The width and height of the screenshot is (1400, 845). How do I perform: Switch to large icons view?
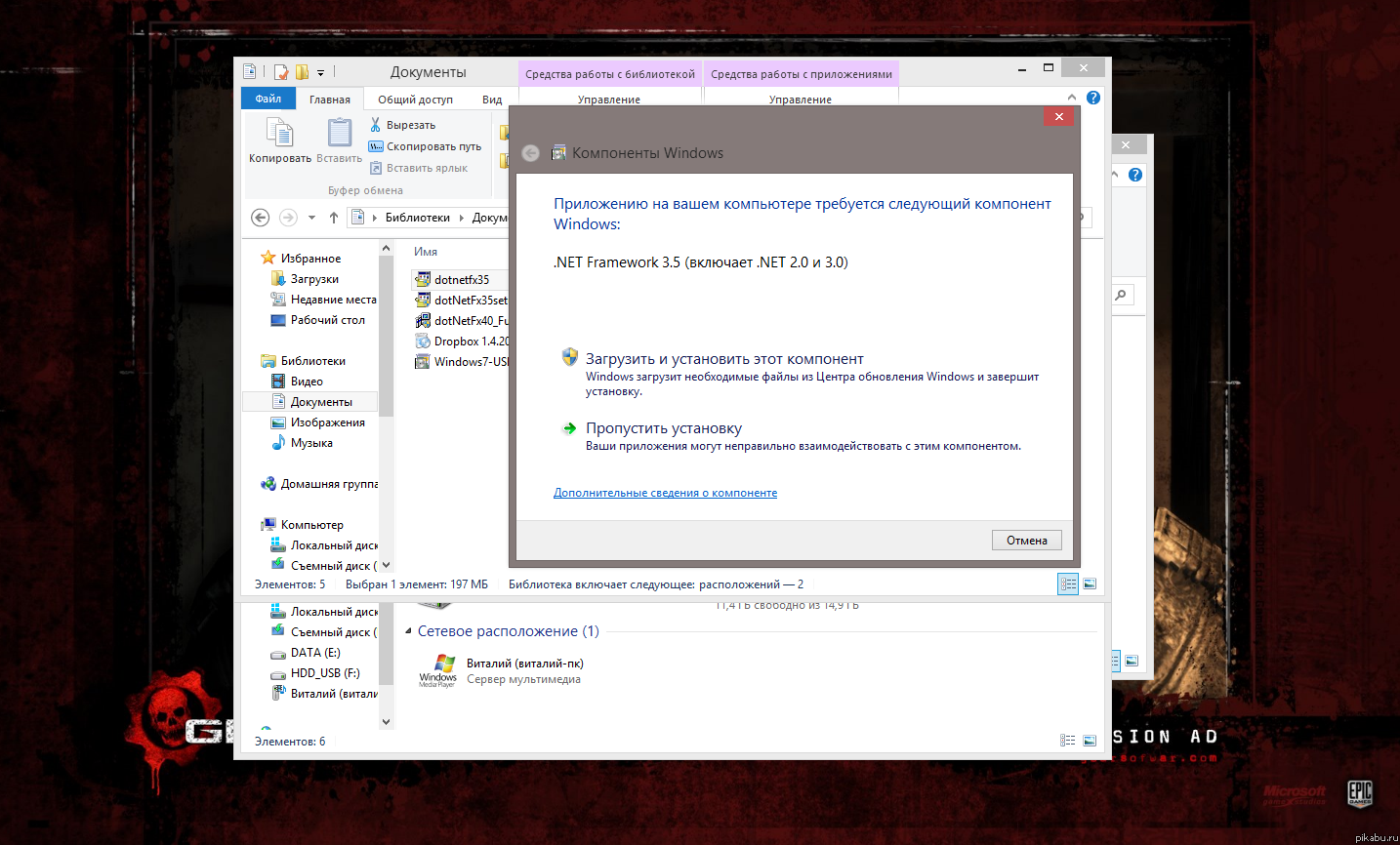(x=1090, y=583)
